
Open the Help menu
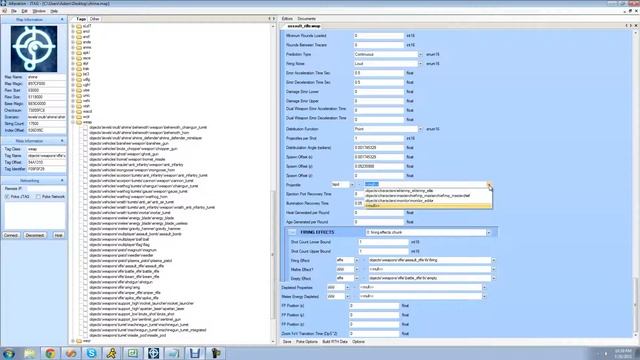point(54,11)
